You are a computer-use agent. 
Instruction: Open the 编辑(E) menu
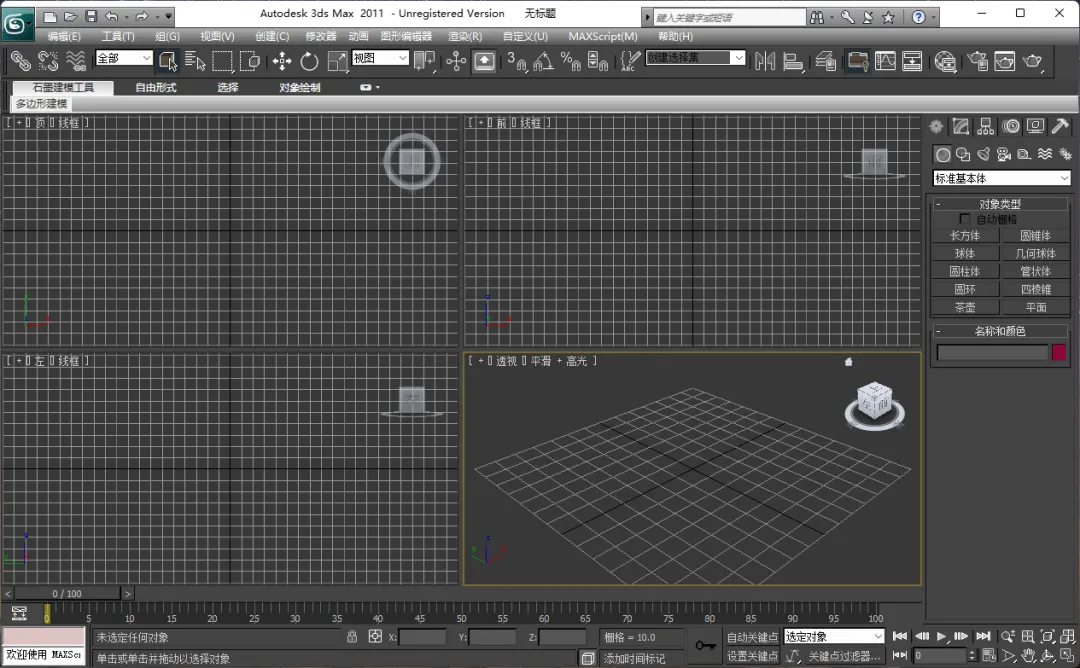coord(64,36)
